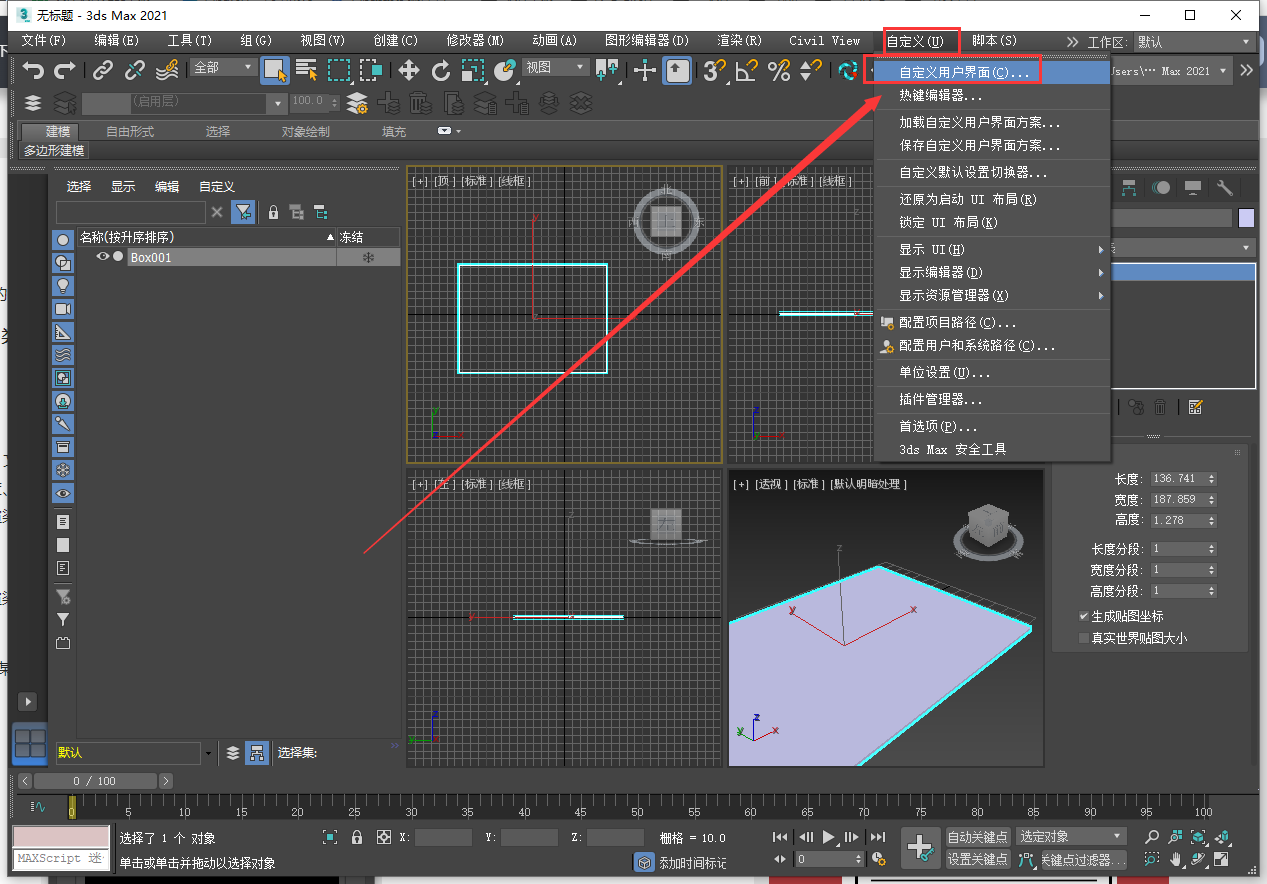Click the Scene Explorer search field

coord(130,212)
